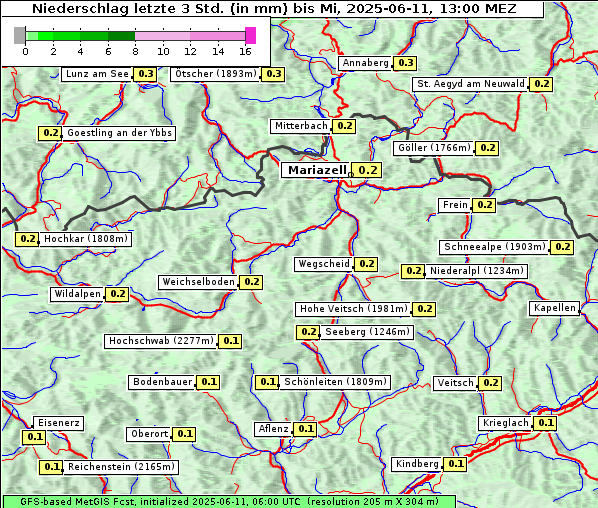Screen dimensions: 598x508
Task: Select the Kindberg label
Action: click(x=417, y=464)
